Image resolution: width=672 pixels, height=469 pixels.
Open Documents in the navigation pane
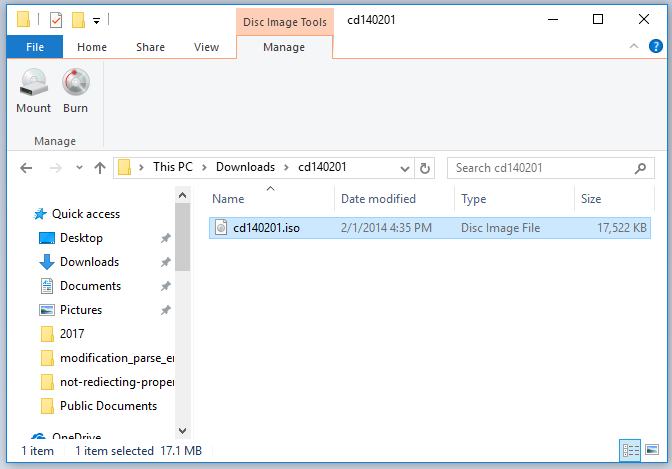[90, 286]
